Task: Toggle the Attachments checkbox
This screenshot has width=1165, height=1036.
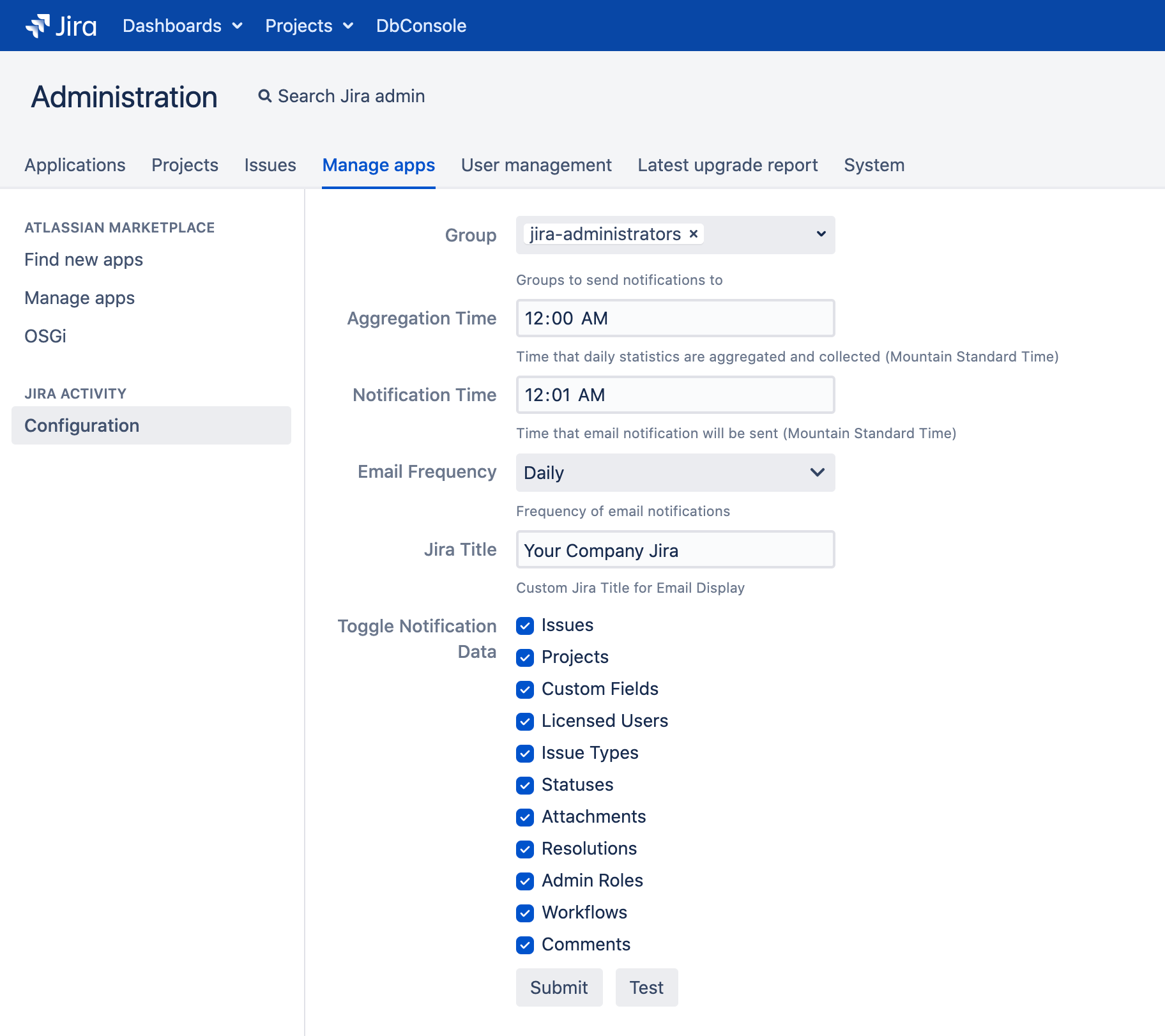Action: [x=525, y=818]
